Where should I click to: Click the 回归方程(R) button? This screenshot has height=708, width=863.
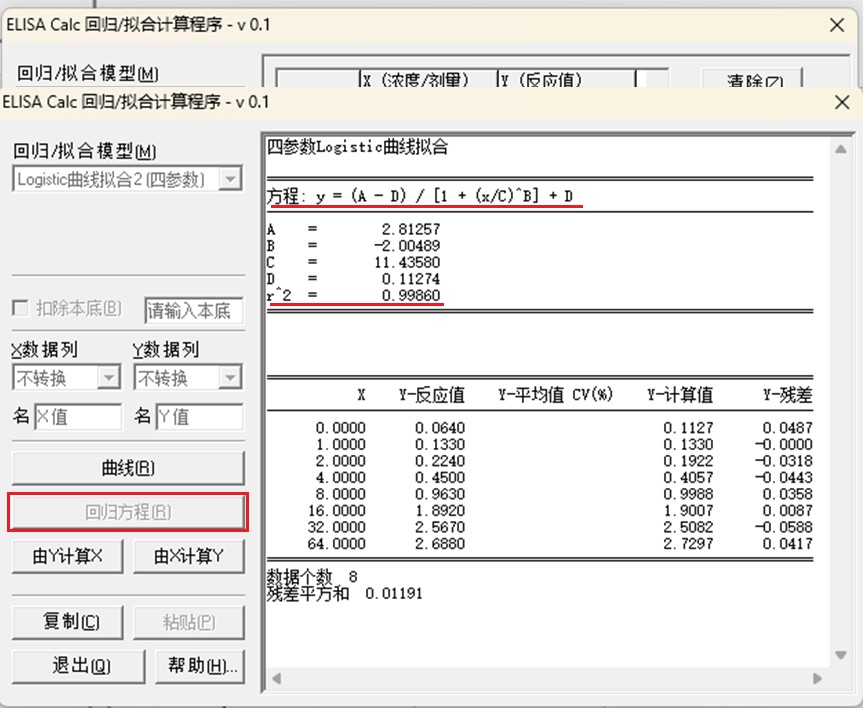coord(127,512)
